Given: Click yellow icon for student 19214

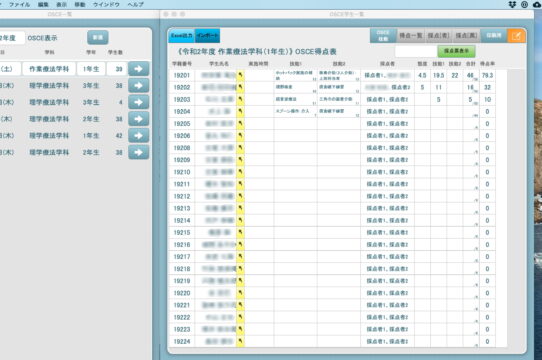Looking at the screenshot, I should pyautogui.click(x=240, y=220).
